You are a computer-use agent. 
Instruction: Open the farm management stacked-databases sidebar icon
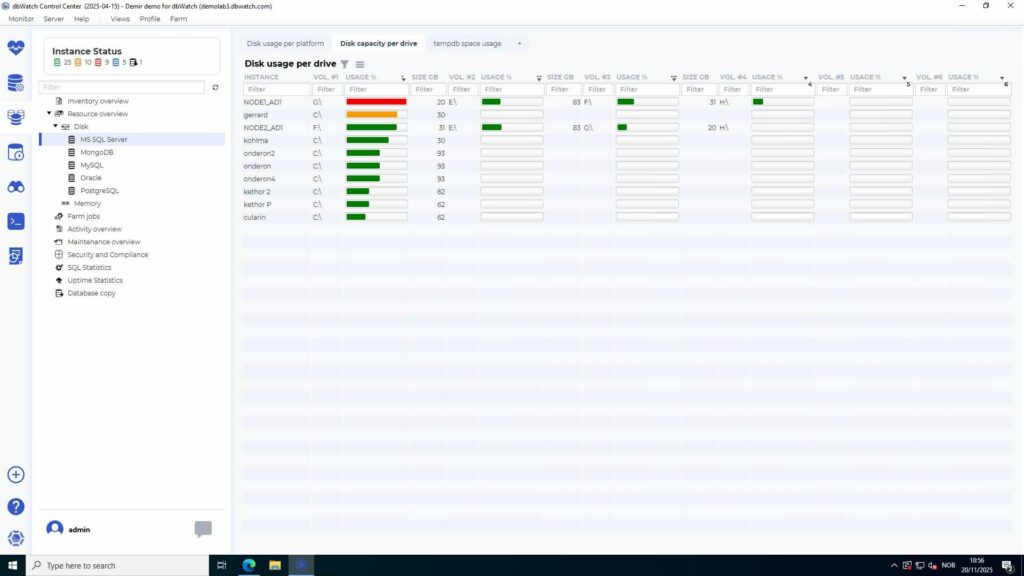point(14,118)
